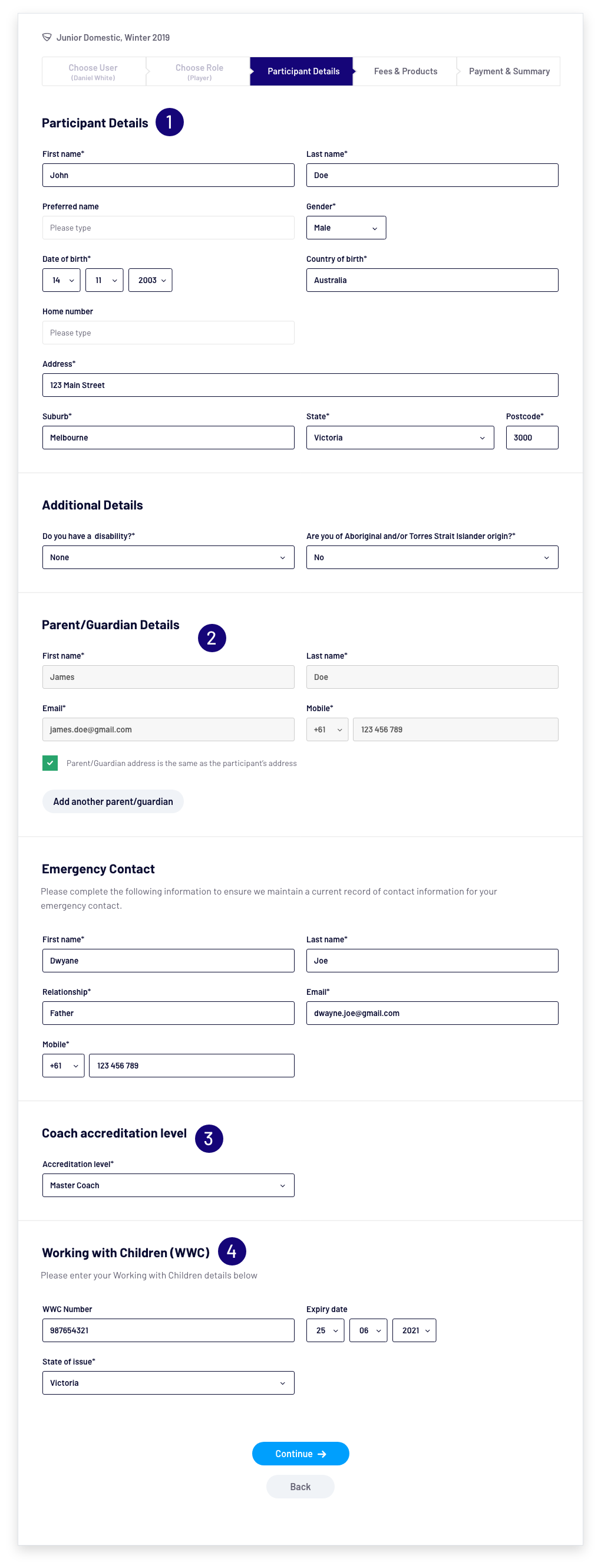Viewport: 601px width, 1568px height.
Task: Focus the Preferred name field
Action: click(x=168, y=228)
